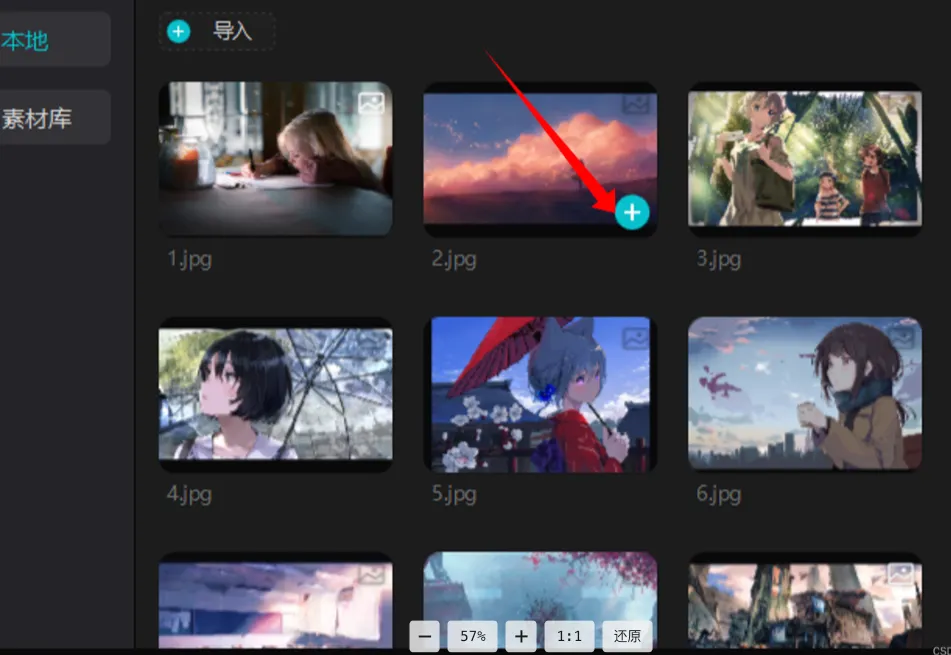
Task: Select the bottom-row ruined city thumbnail
Action: [805, 600]
